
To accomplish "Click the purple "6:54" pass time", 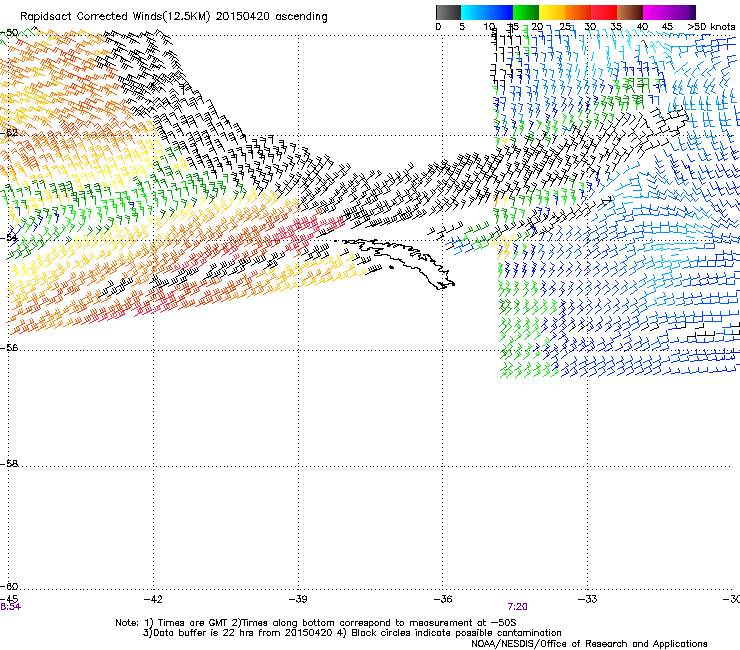I will [10, 607].
